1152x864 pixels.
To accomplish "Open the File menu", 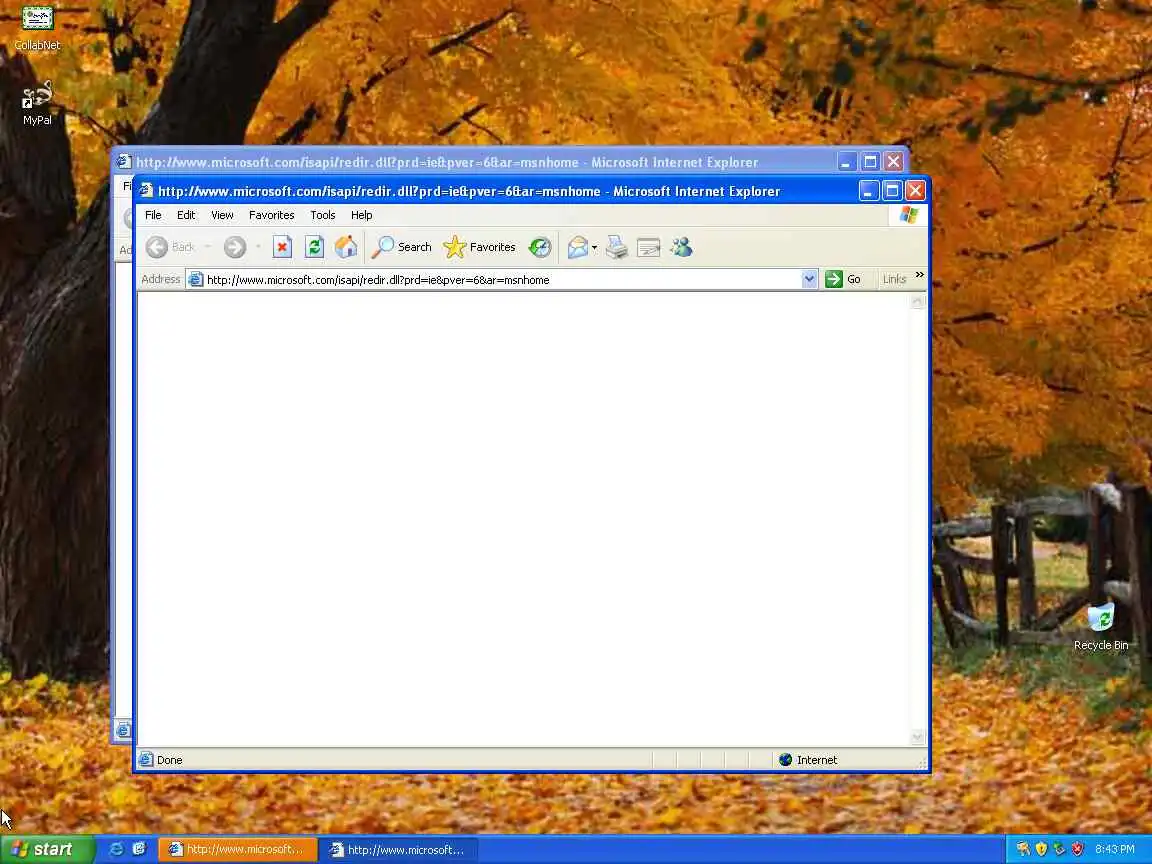I will click(x=153, y=215).
